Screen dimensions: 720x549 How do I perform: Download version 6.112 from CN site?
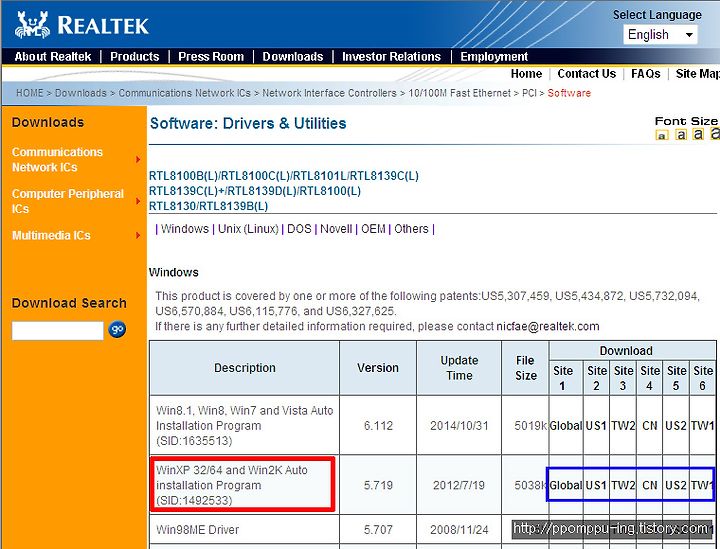649,426
